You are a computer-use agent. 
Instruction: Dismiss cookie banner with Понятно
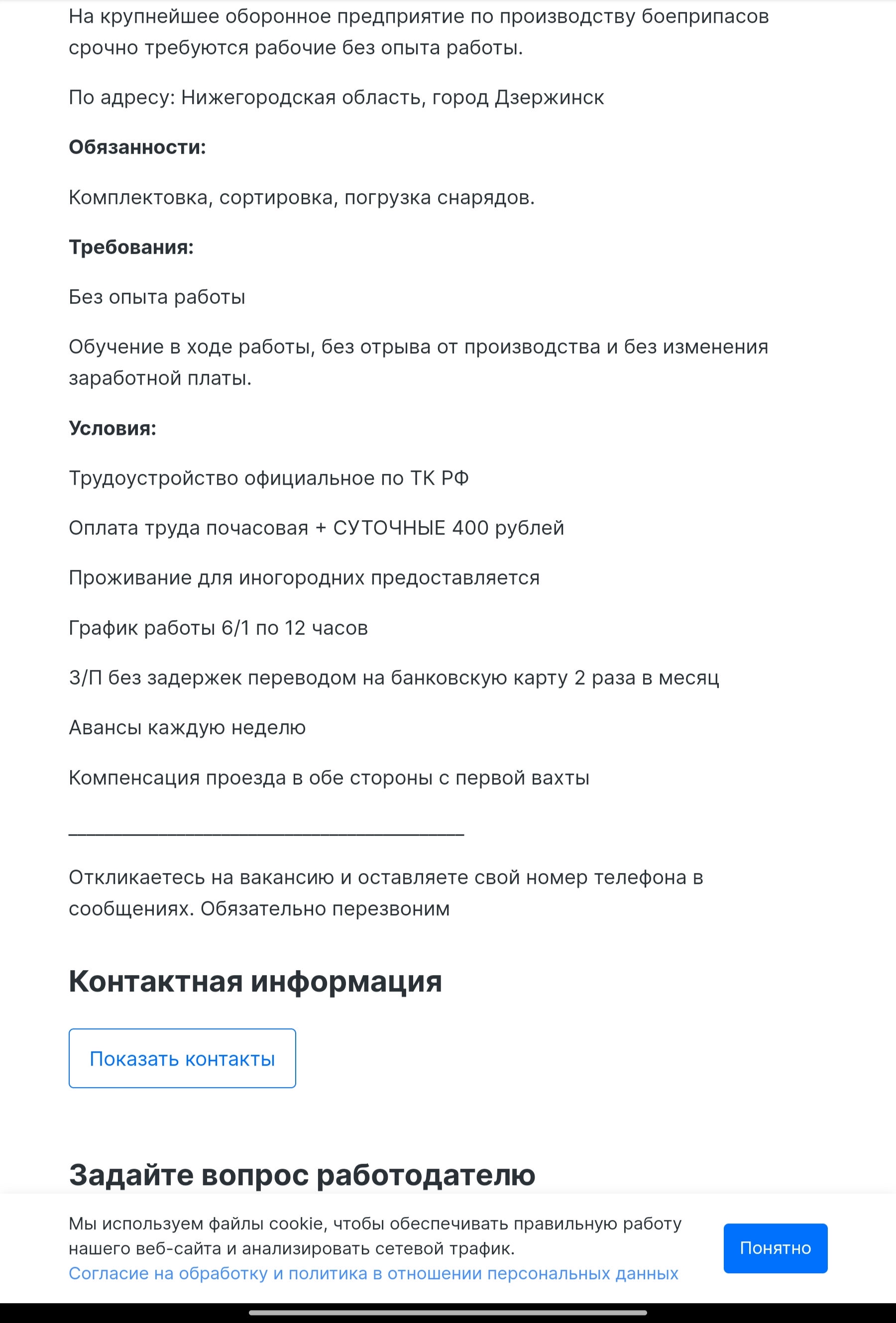775,1248
